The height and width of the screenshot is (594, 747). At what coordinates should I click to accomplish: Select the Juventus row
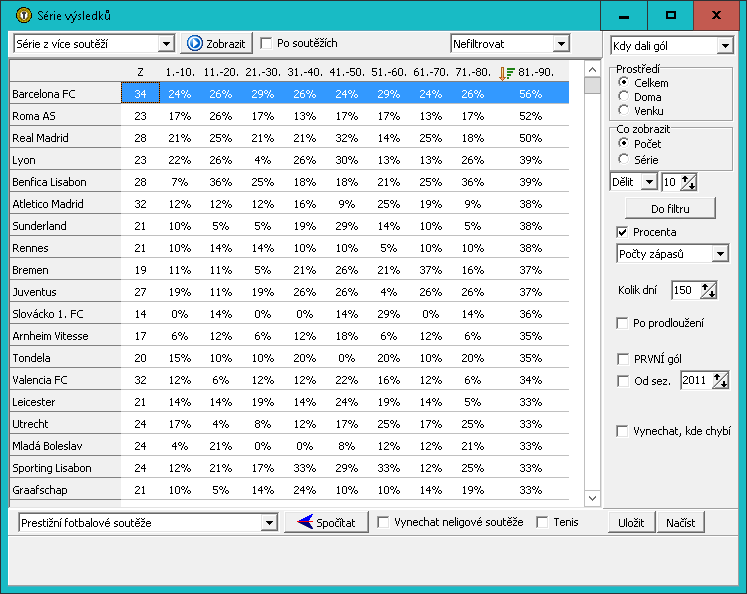click(x=289, y=292)
